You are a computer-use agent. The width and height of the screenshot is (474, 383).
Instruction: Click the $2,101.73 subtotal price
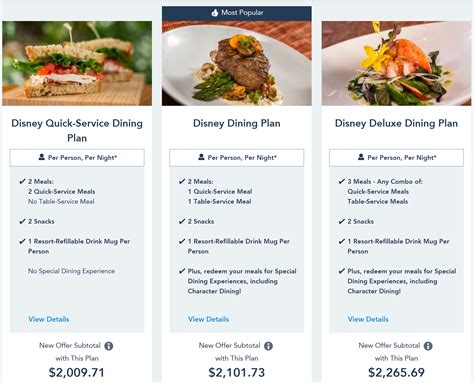pos(237,372)
